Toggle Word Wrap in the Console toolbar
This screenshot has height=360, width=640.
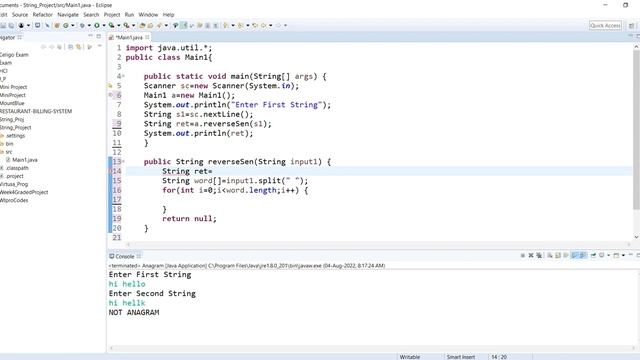coord(566,256)
